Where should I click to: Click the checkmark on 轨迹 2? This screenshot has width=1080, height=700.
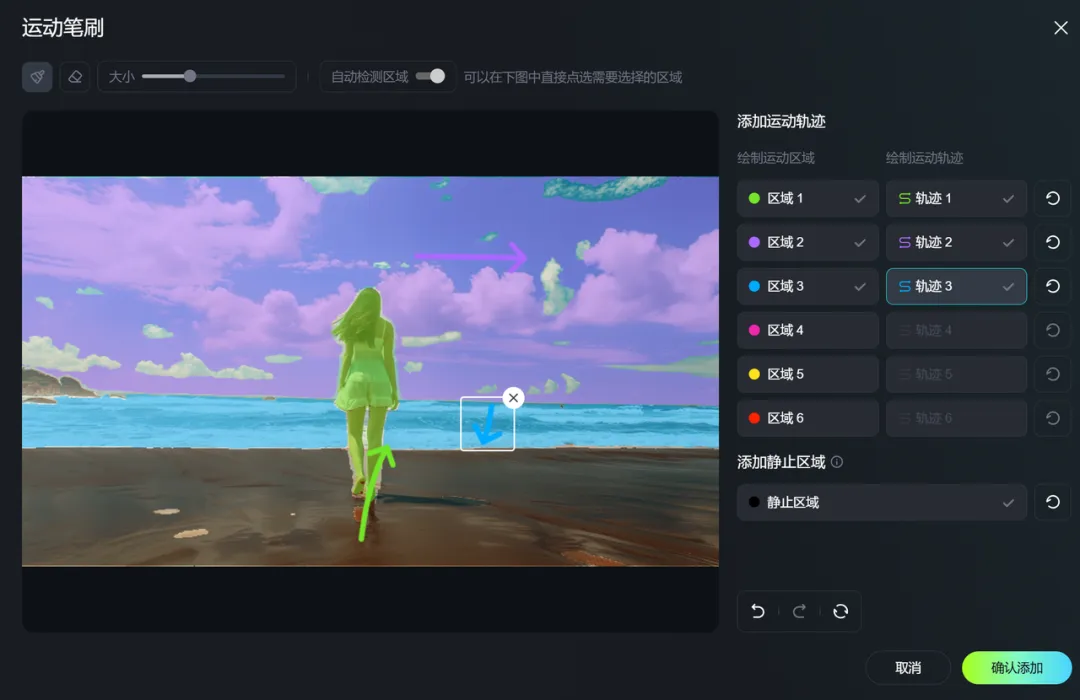pyautogui.click(x=1008, y=243)
